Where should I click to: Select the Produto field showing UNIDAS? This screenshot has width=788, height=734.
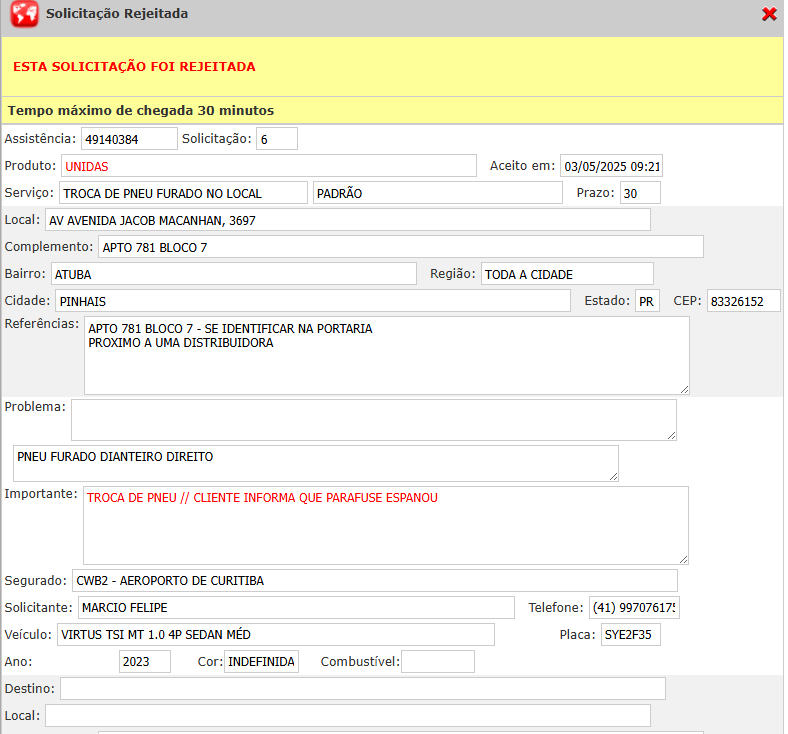click(269, 166)
